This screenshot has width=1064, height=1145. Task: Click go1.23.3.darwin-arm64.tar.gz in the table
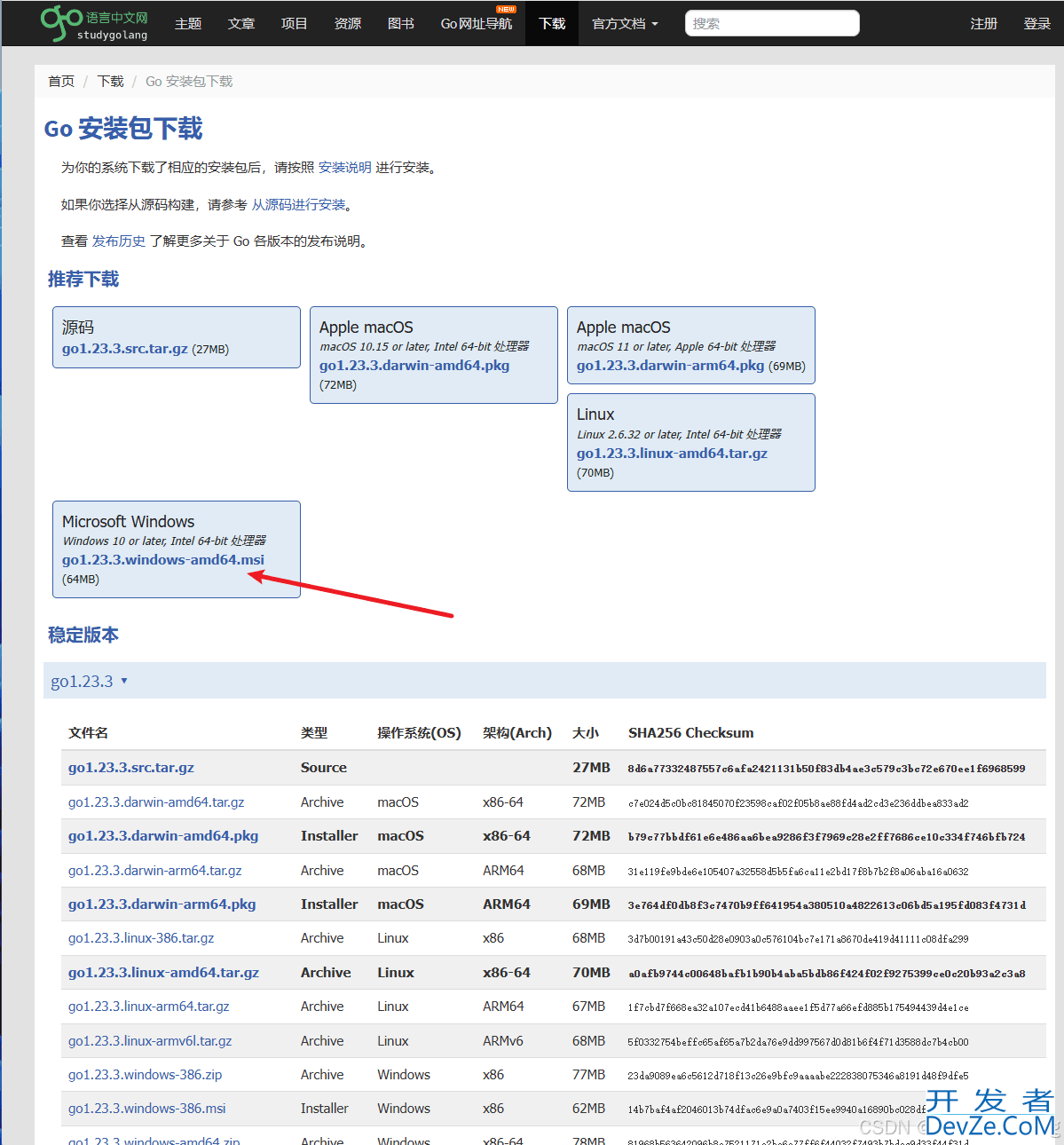[155, 871]
